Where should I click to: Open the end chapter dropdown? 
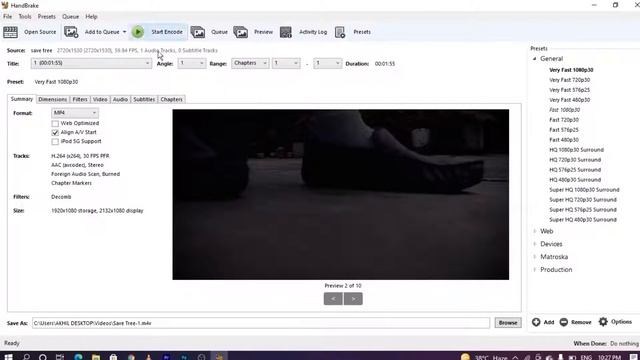tap(328, 63)
